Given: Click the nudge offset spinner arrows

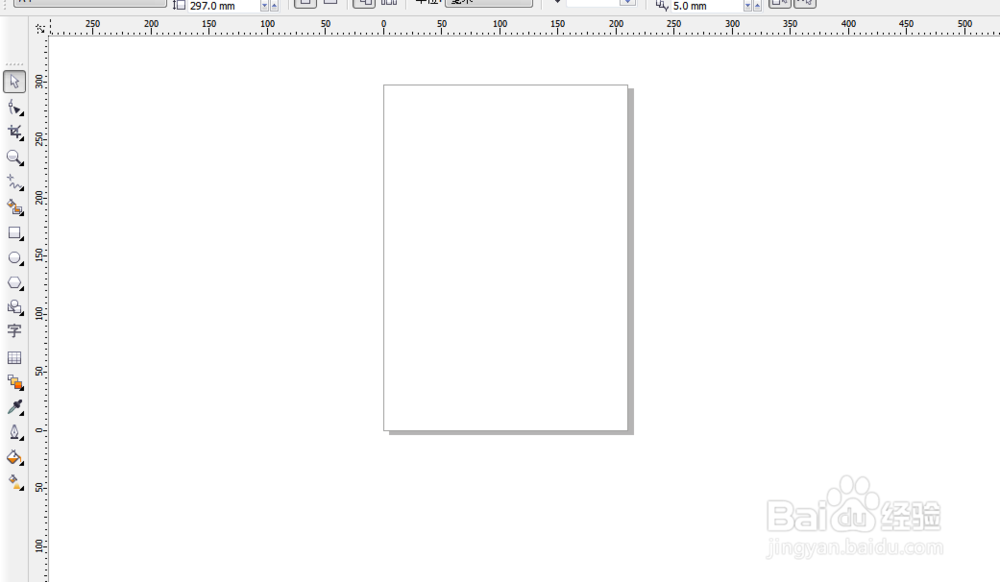Looking at the screenshot, I should coord(753,6).
